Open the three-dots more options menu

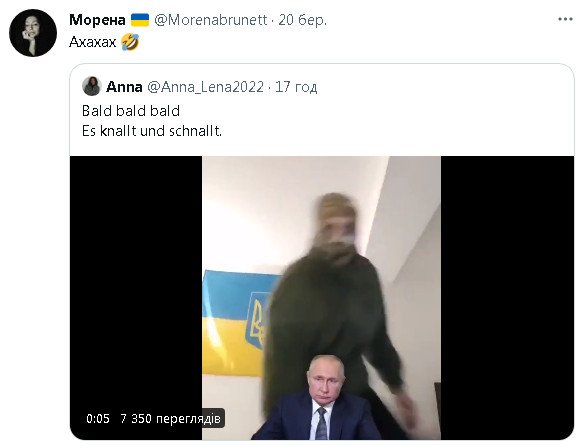pos(565,19)
